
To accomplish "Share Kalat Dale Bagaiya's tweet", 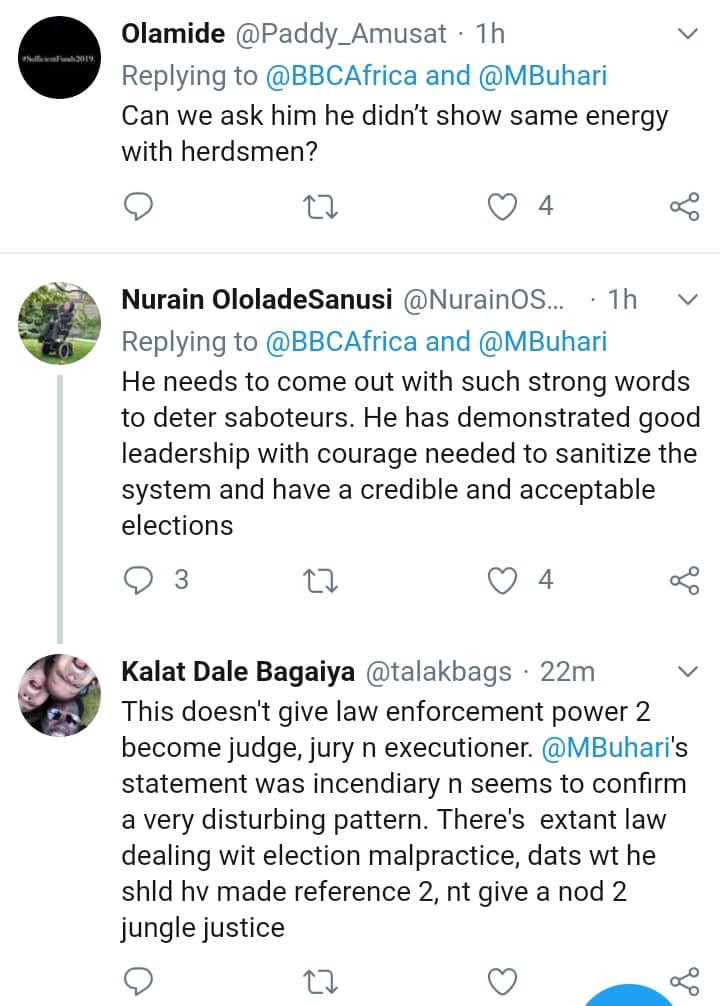I will pos(684,978).
